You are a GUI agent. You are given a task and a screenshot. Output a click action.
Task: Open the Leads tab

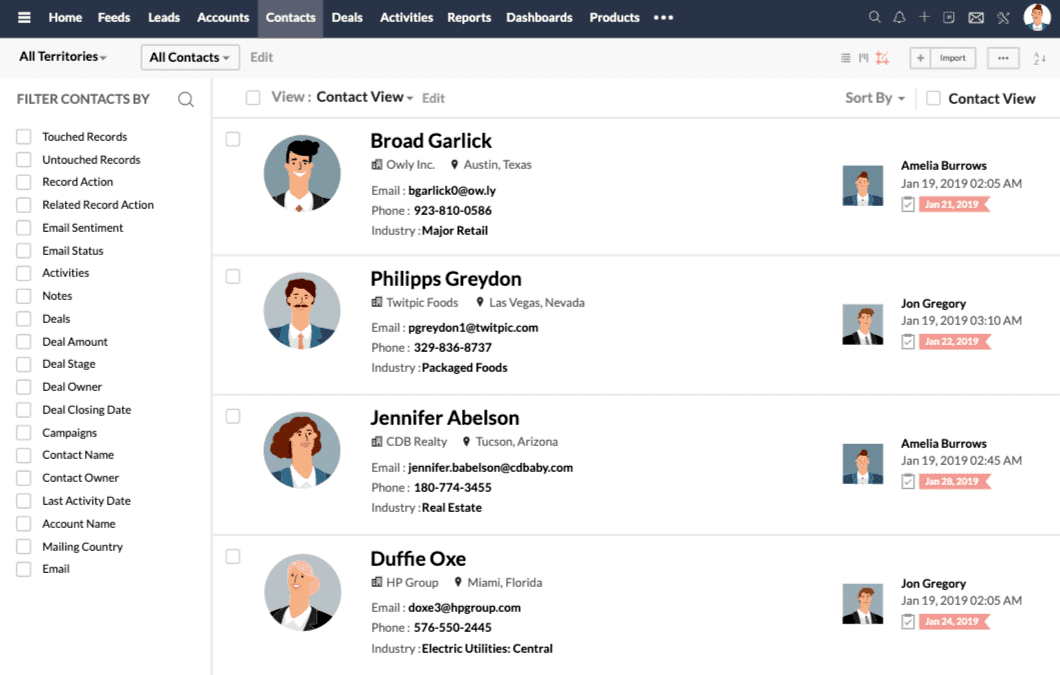(164, 18)
